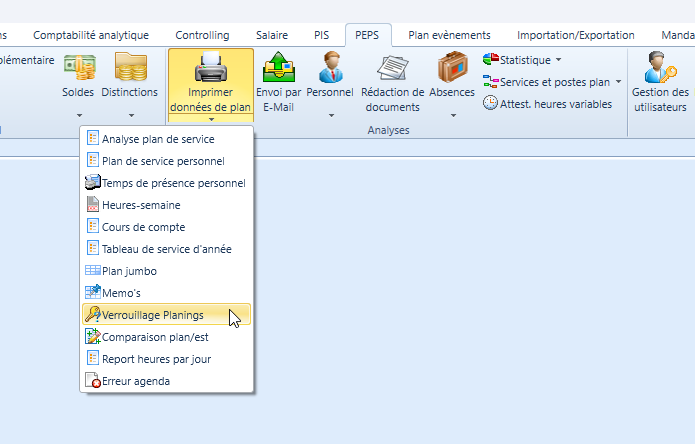Screen dimensions: 695x444
Task: Select Cours de compte entry
Action: [x=167, y=226]
